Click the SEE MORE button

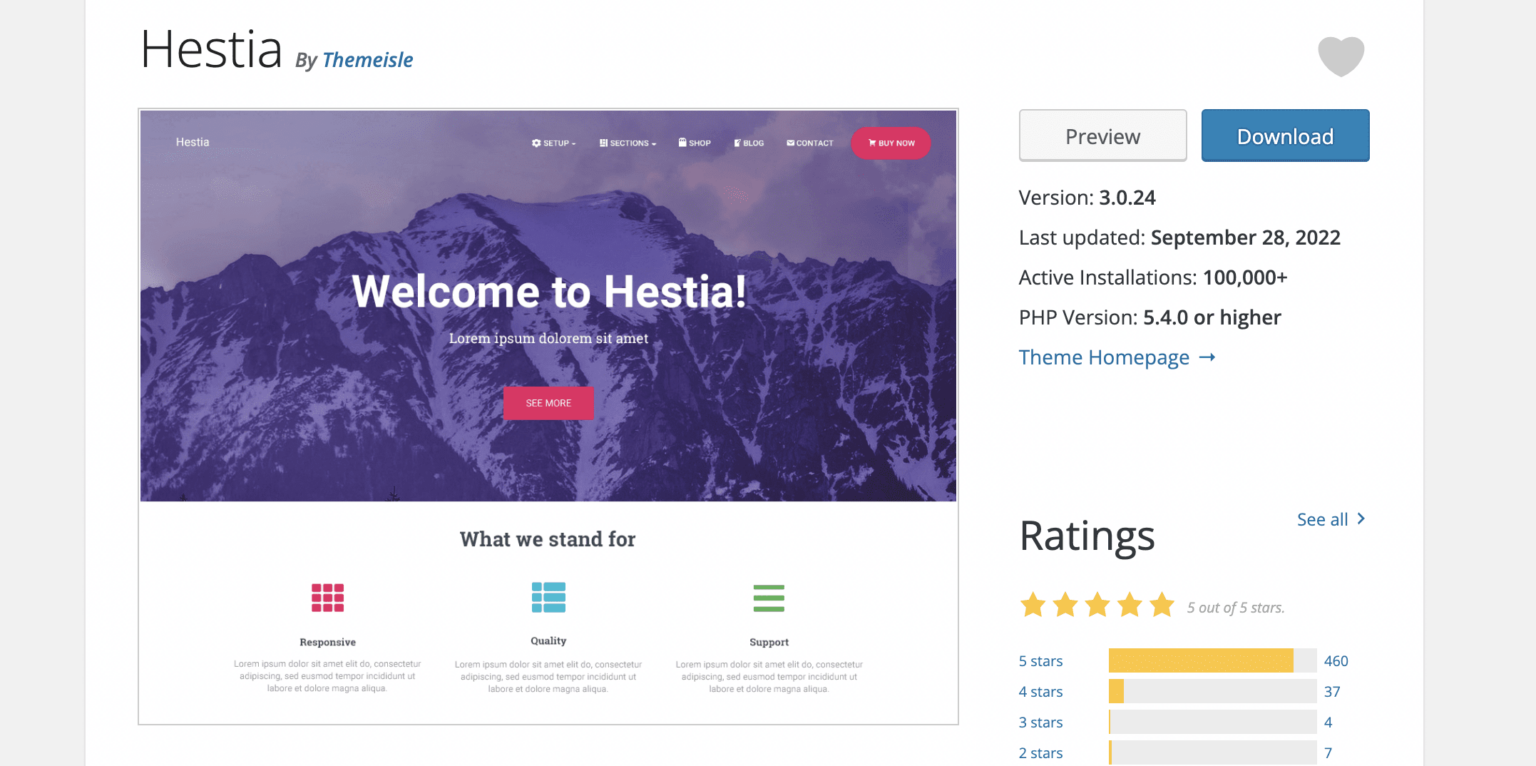coord(548,403)
